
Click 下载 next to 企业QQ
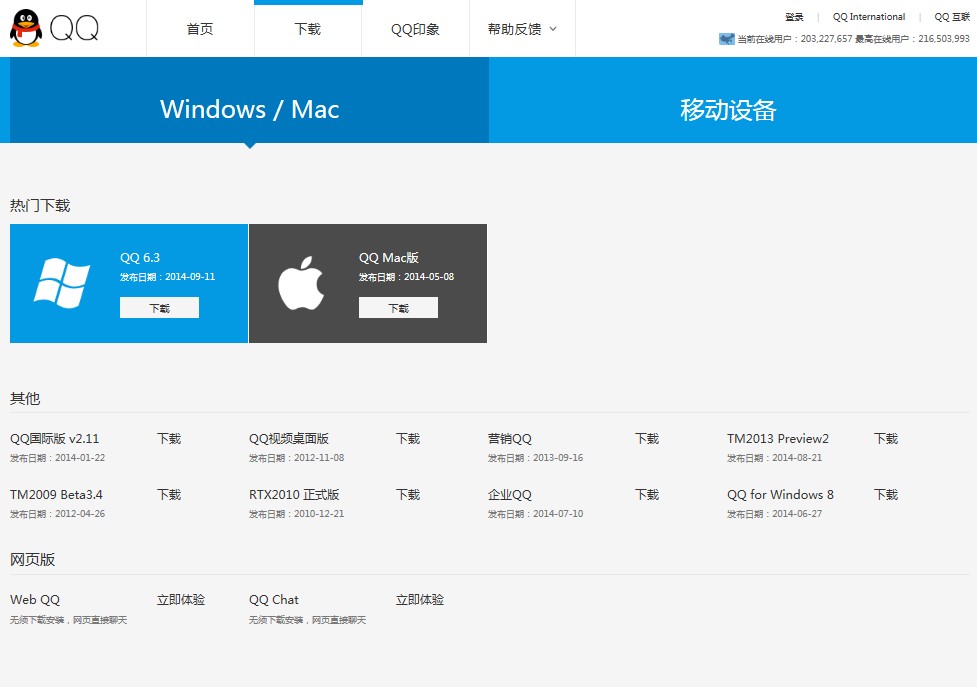pyautogui.click(x=647, y=495)
